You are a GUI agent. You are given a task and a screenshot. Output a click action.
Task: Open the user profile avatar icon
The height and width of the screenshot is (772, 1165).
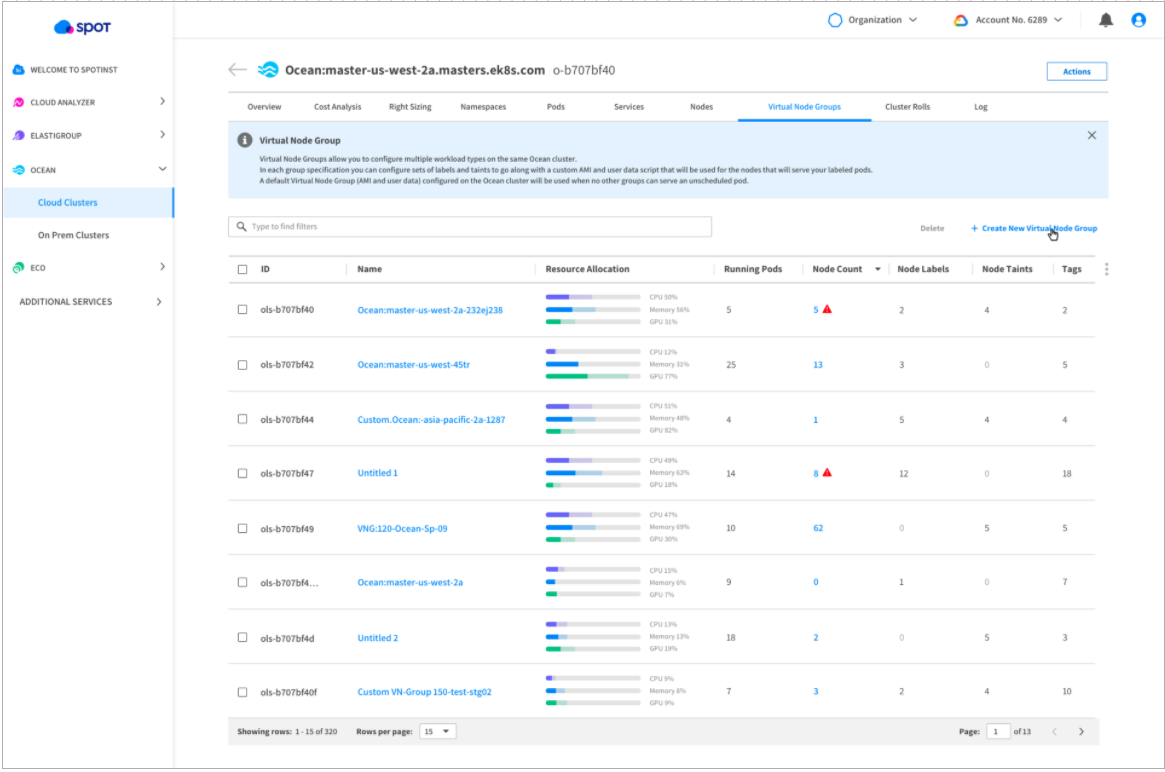click(x=1138, y=20)
